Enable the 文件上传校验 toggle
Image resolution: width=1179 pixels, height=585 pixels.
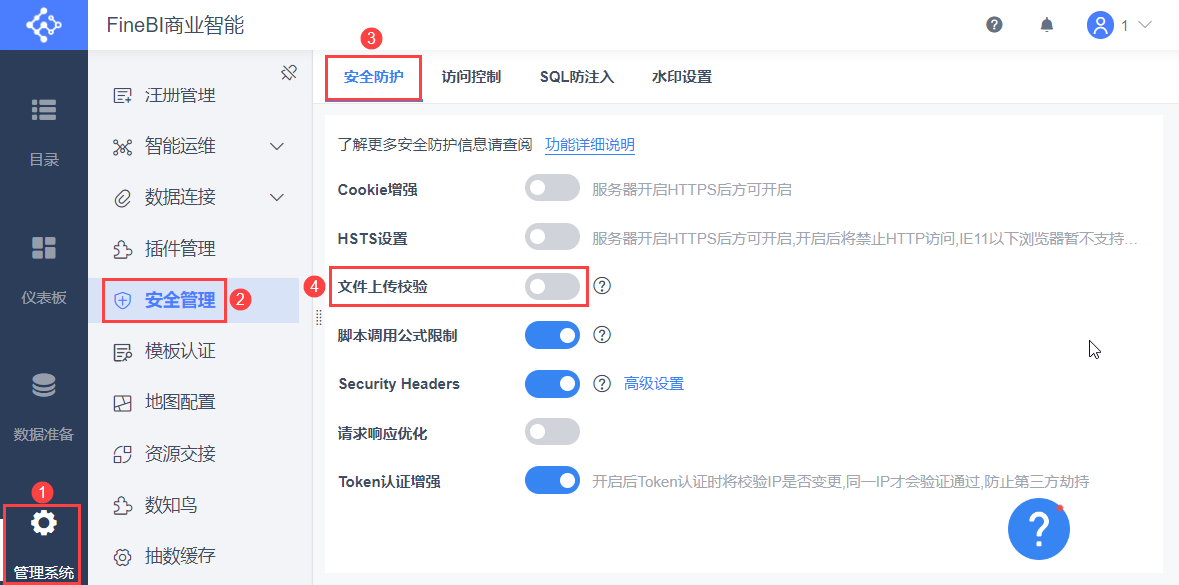552,287
